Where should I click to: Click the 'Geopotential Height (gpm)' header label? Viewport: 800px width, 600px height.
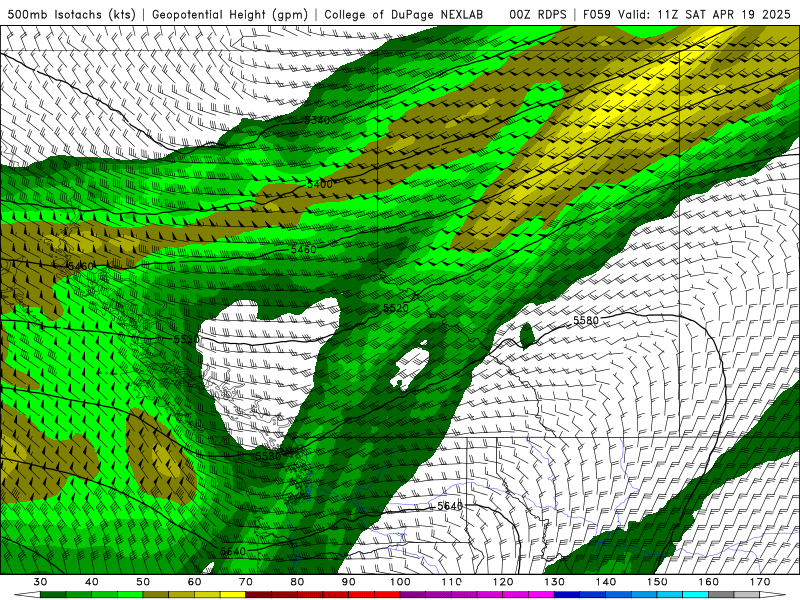[x=230, y=15]
